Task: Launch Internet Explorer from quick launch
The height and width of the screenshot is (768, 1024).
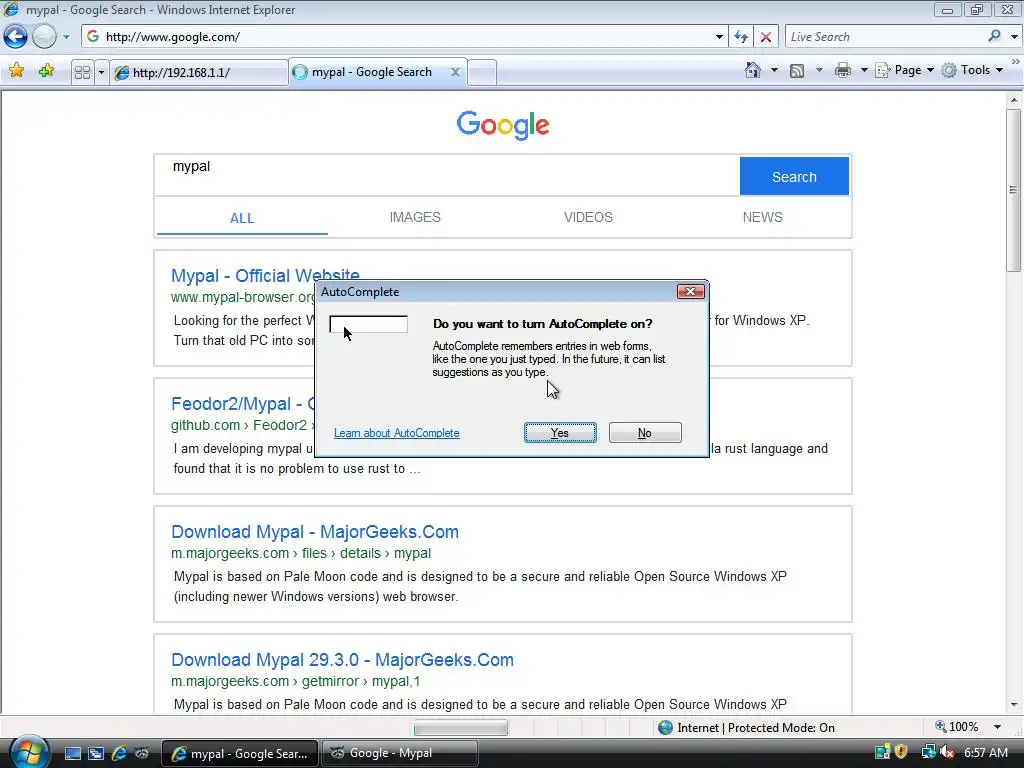Action: [119, 753]
